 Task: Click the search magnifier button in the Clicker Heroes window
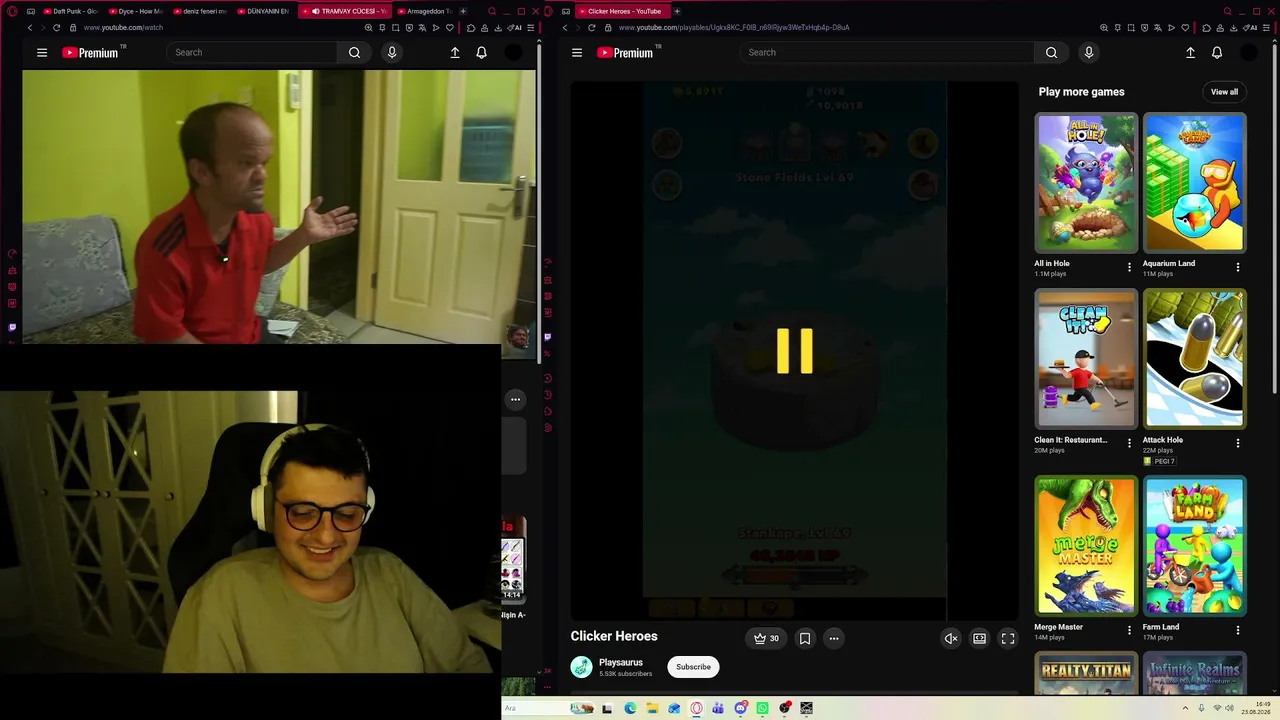tap(1051, 52)
